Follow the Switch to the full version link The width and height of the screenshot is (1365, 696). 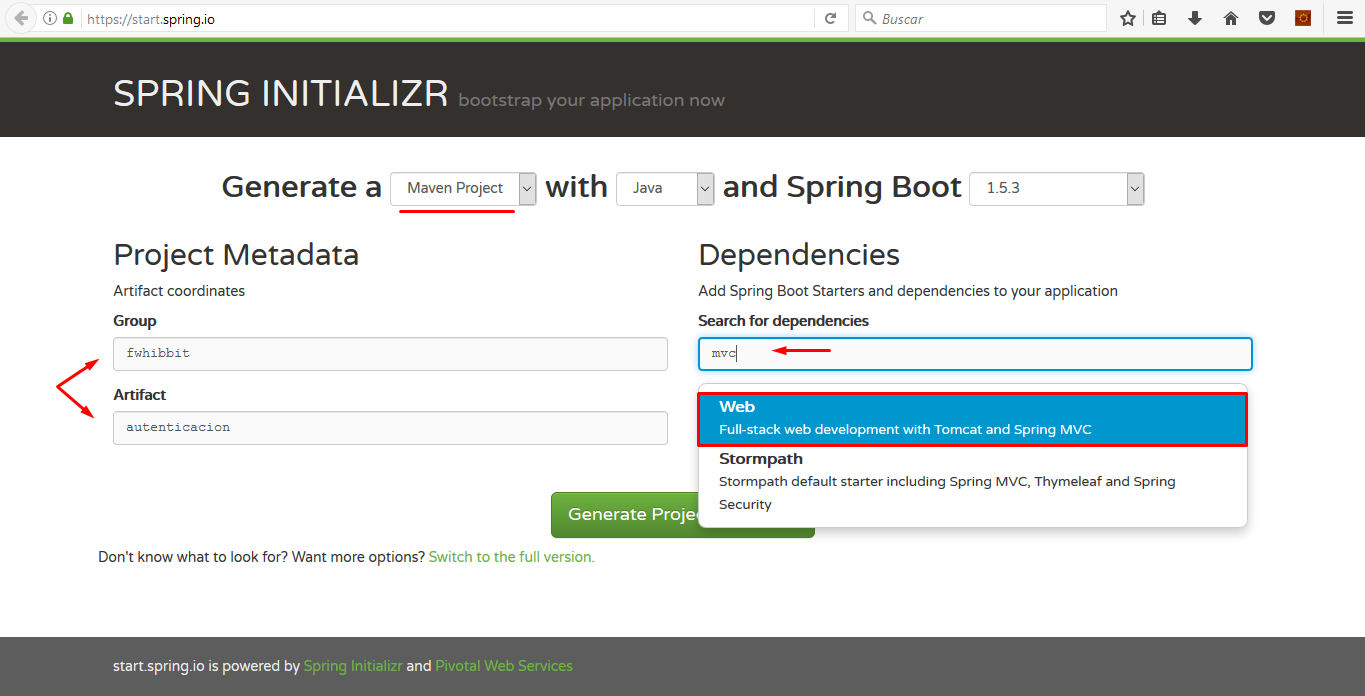pos(511,557)
